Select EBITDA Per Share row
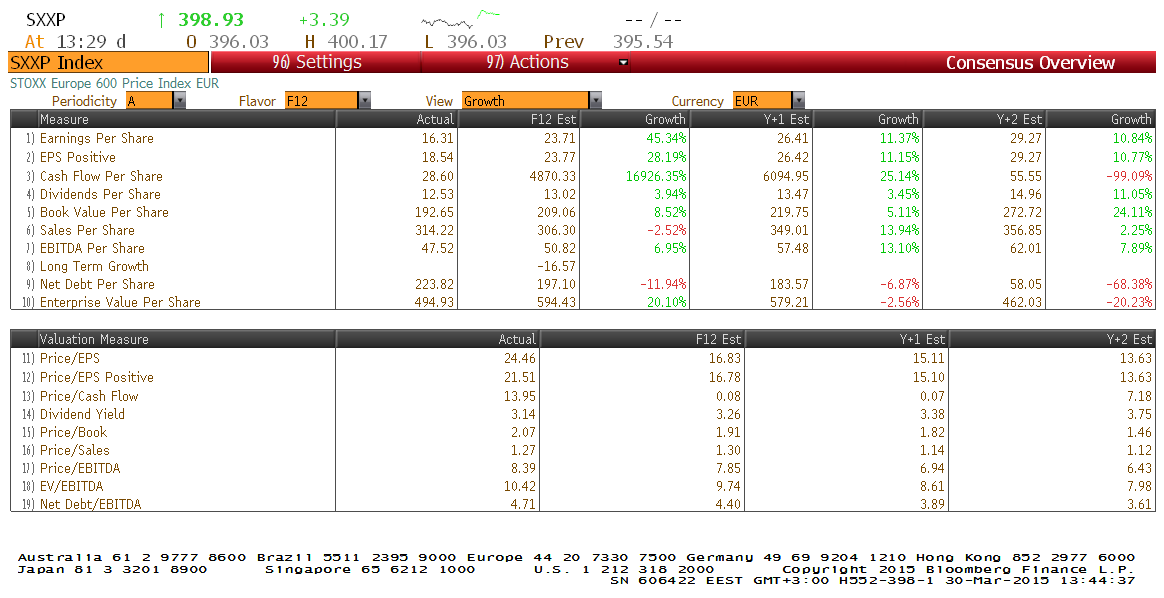1164x598 pixels. pos(583,248)
